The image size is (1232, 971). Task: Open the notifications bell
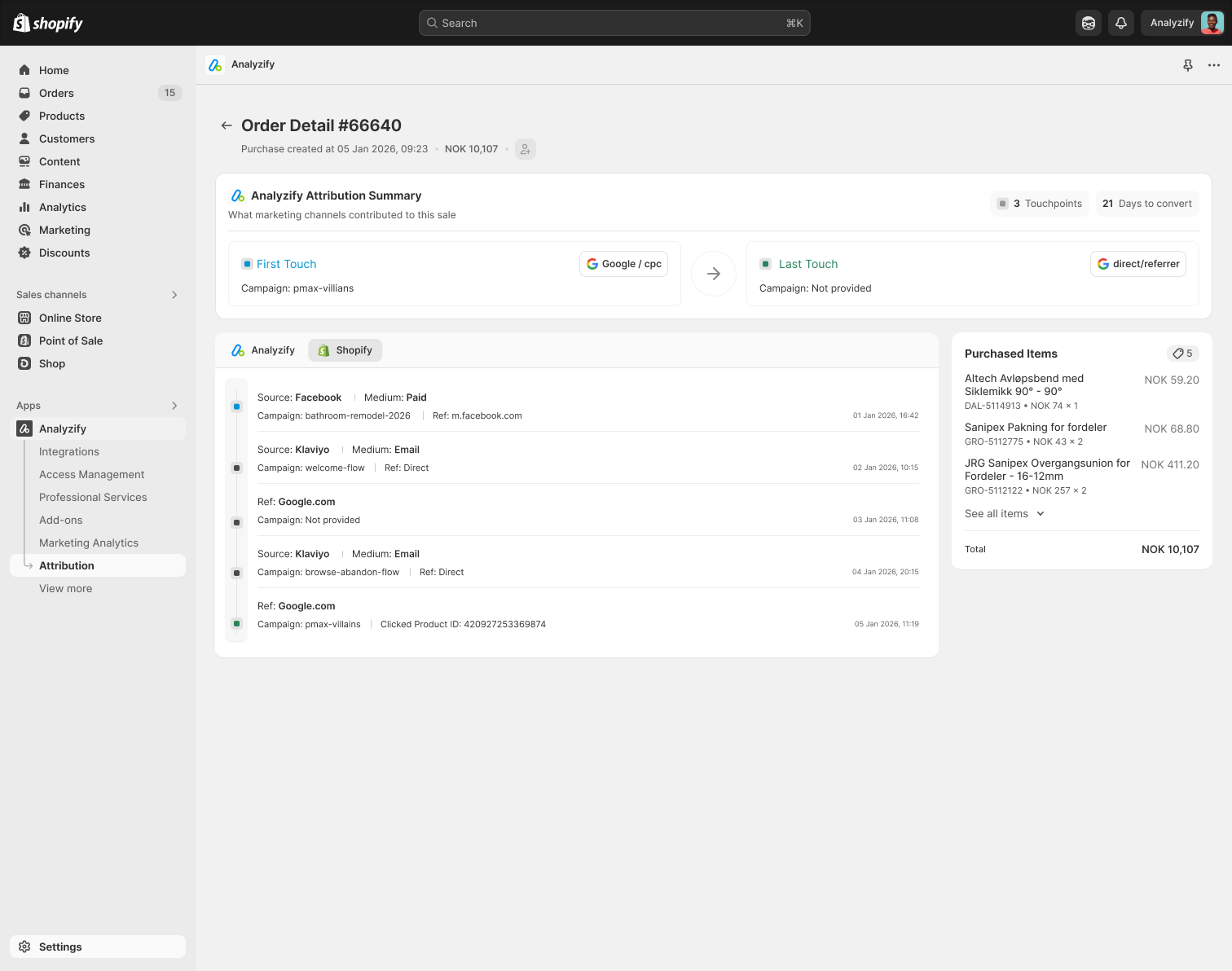(x=1121, y=23)
